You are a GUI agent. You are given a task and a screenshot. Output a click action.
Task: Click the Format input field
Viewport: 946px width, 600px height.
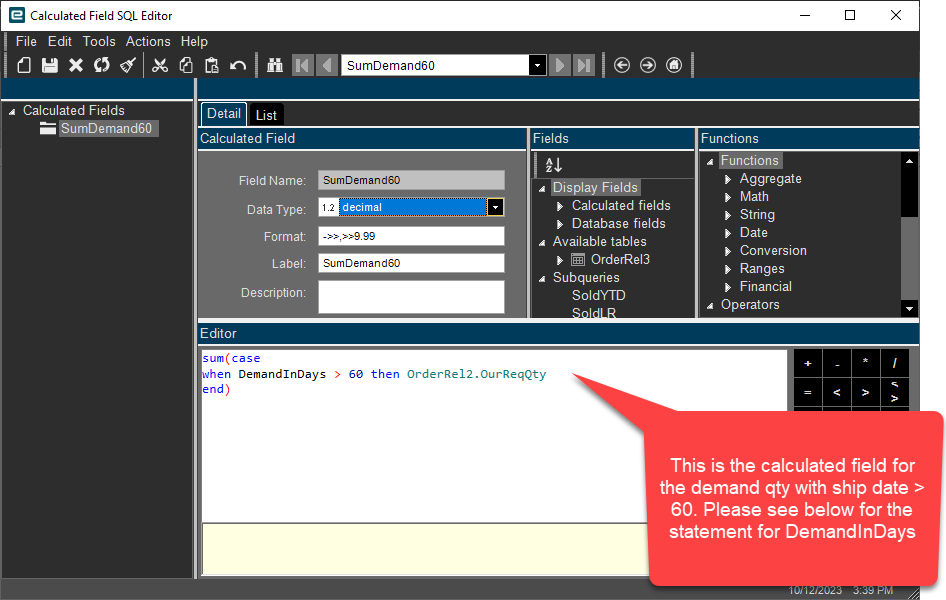[x=411, y=236]
